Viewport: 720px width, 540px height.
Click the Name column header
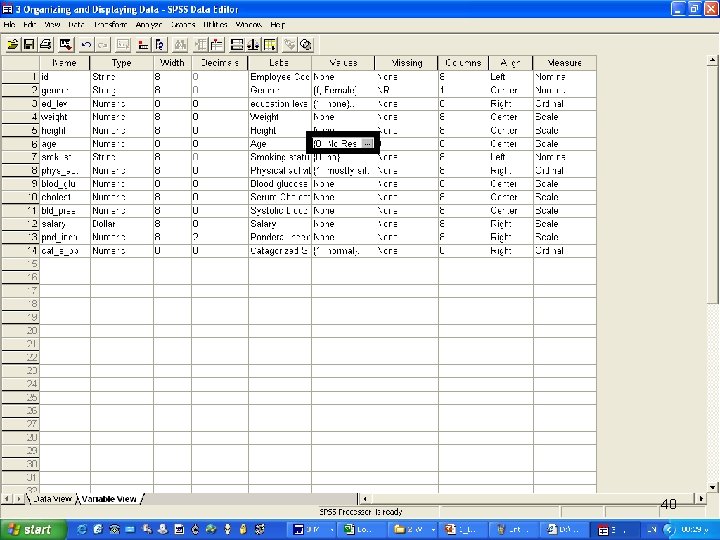(x=64, y=63)
